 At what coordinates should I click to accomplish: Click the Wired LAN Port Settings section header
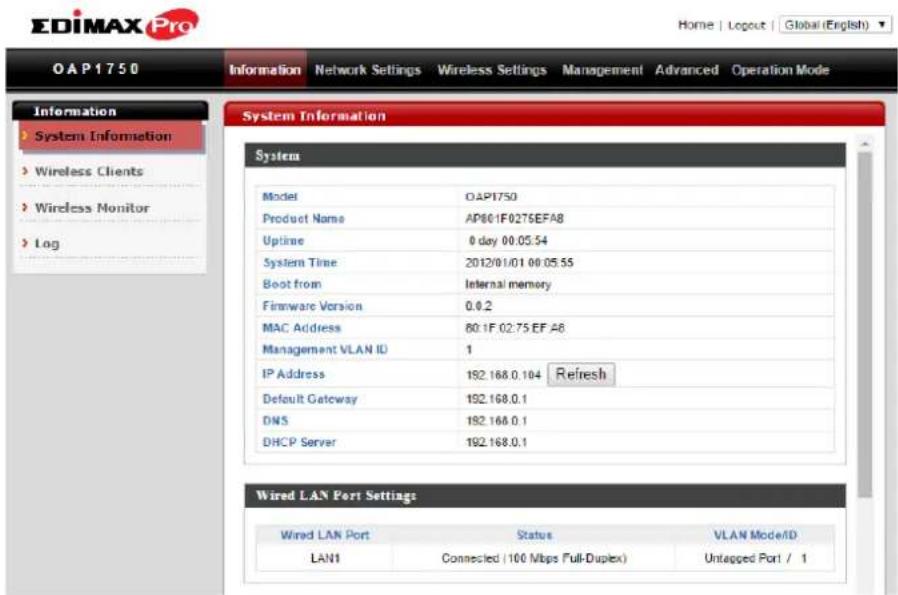pos(545,496)
